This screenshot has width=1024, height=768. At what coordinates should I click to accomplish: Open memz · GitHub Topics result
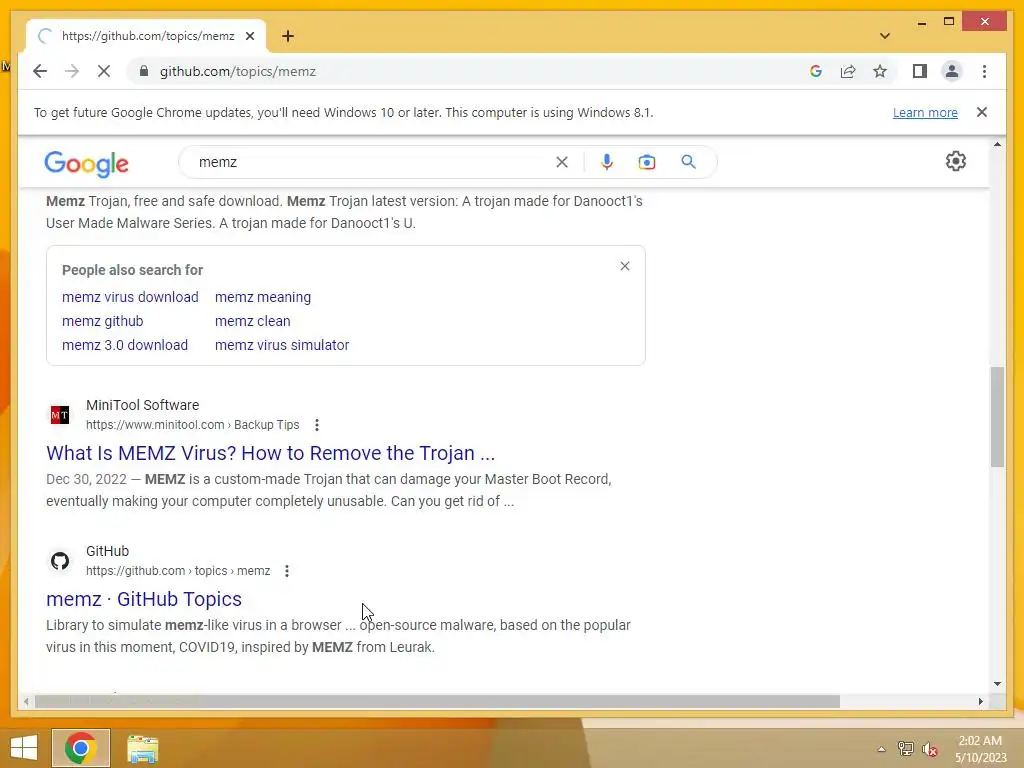[x=144, y=600]
